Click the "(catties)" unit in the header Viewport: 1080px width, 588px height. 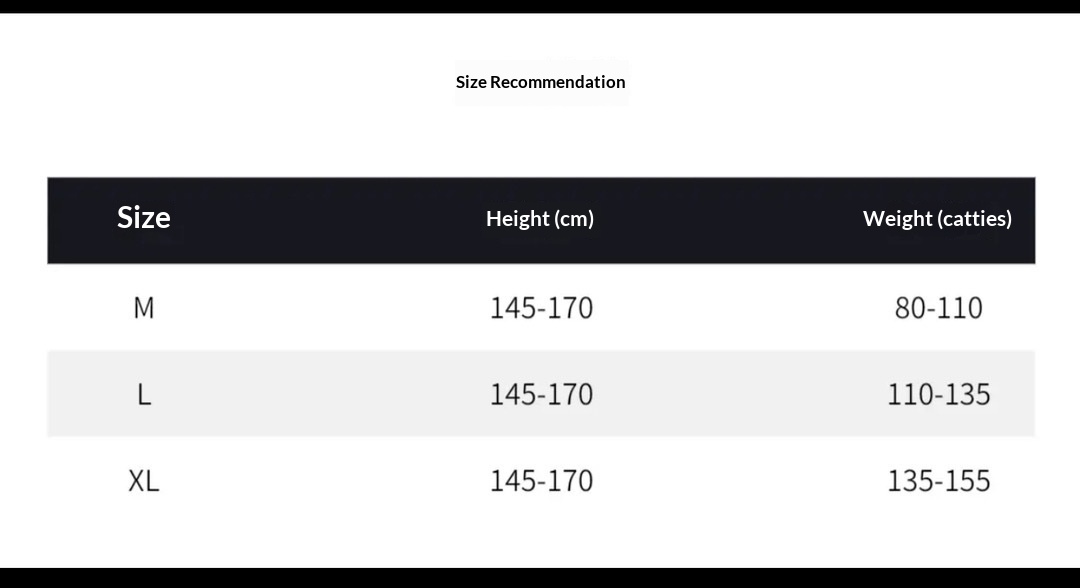pyautogui.click(x=974, y=218)
